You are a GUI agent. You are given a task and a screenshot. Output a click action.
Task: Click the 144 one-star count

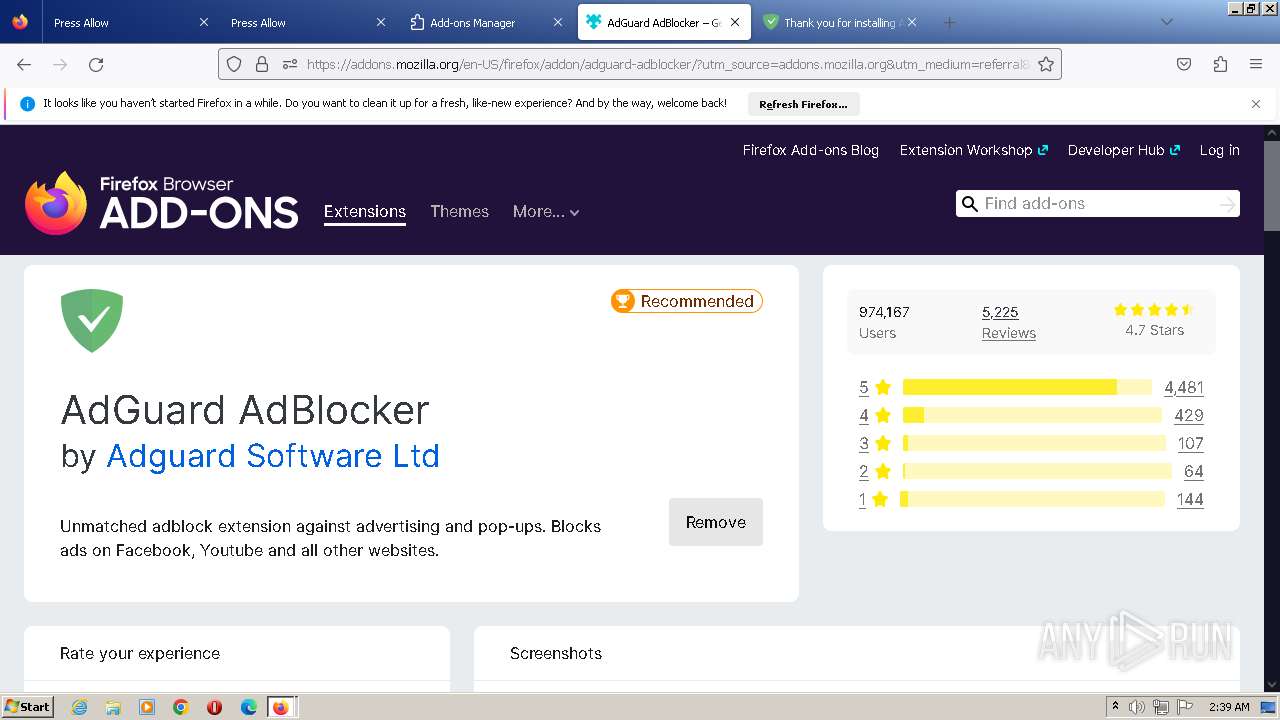coord(1190,499)
